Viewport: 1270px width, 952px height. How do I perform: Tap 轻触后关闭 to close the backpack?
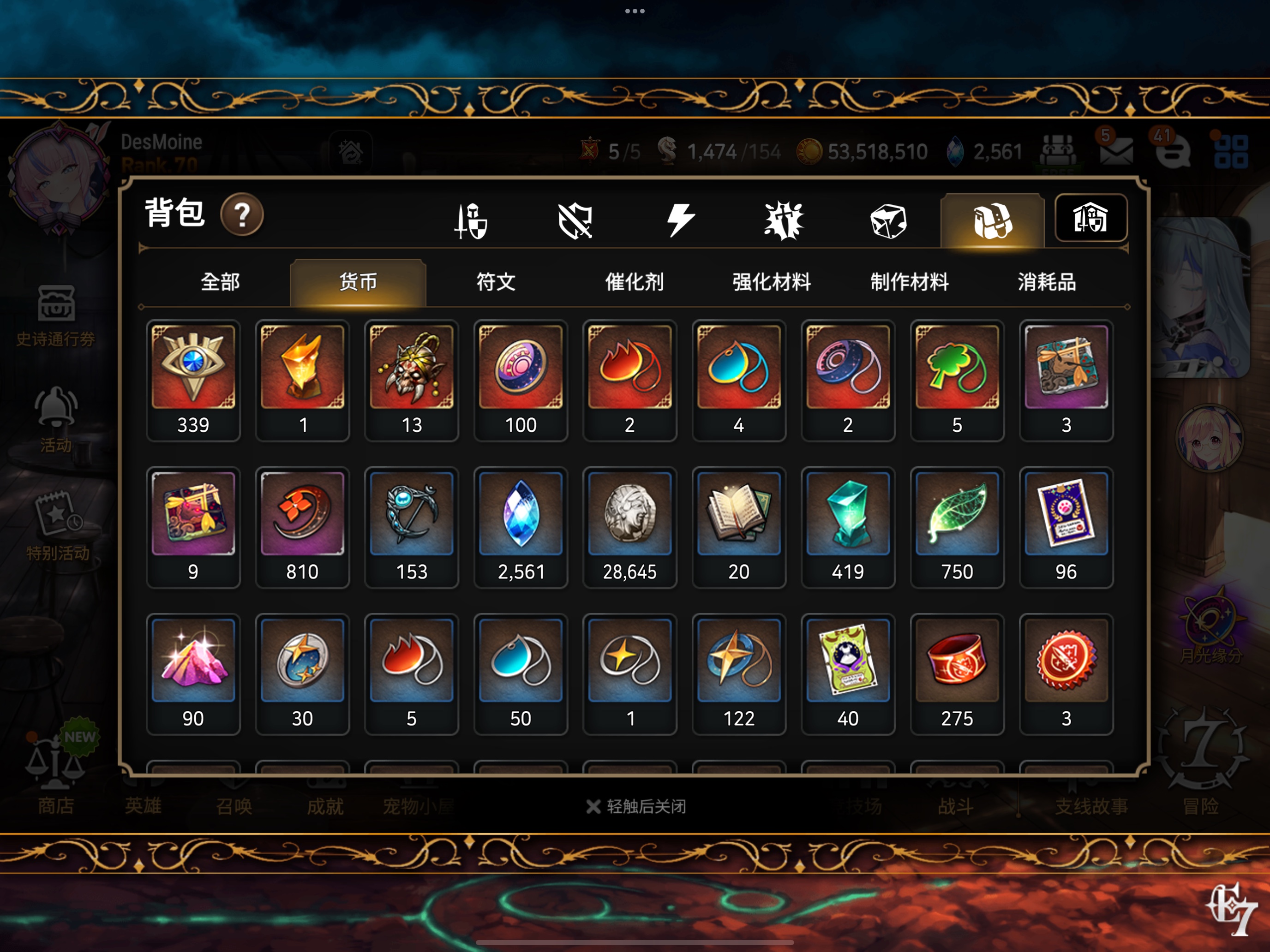coord(636,806)
